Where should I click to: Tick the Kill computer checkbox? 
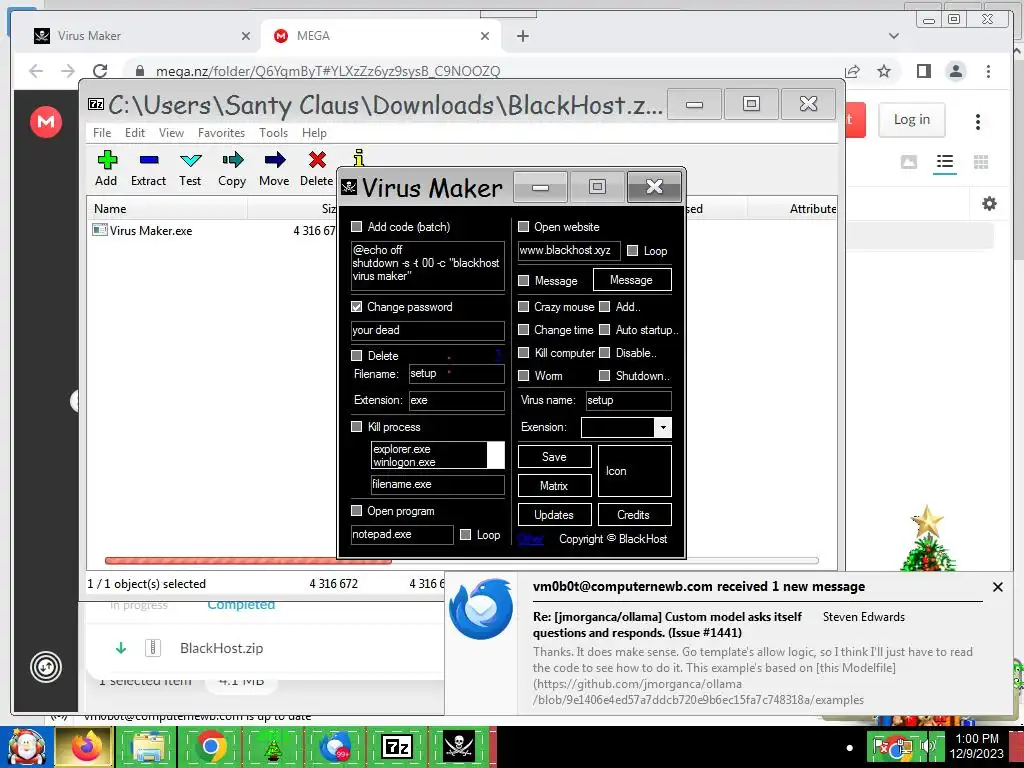pyautogui.click(x=523, y=353)
